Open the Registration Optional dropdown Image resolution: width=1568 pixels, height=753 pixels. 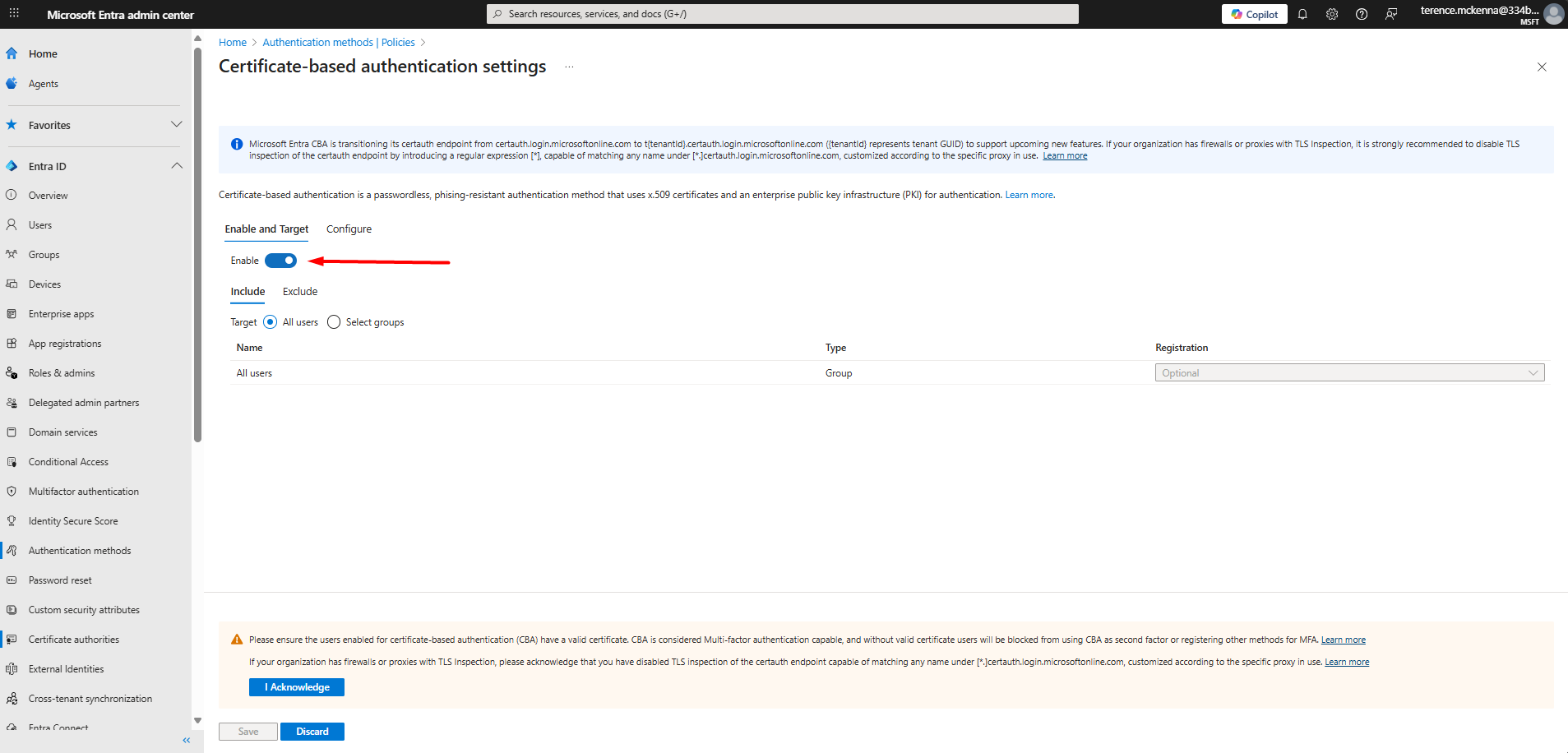tap(1349, 373)
